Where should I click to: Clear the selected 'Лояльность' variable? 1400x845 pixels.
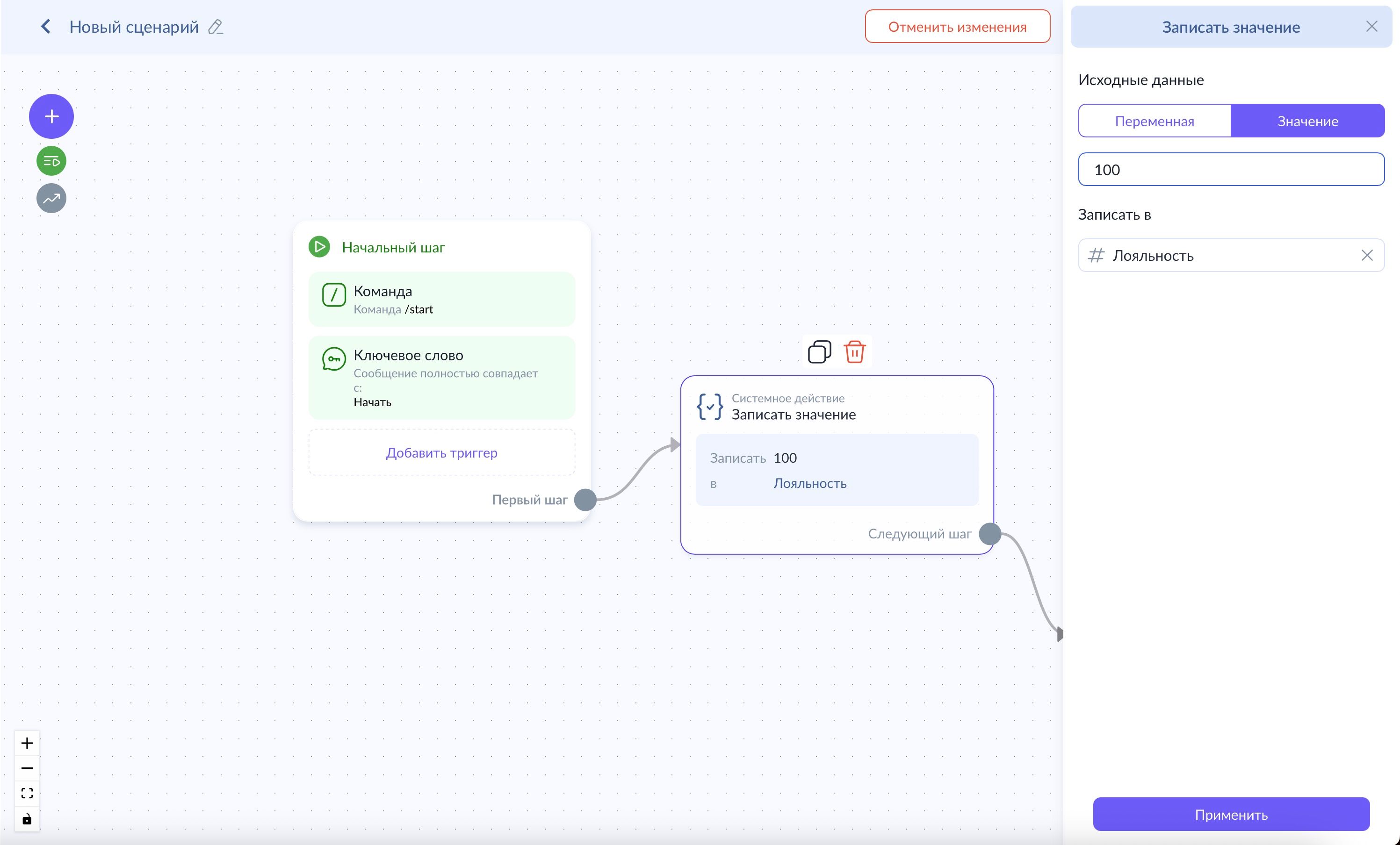(x=1366, y=256)
